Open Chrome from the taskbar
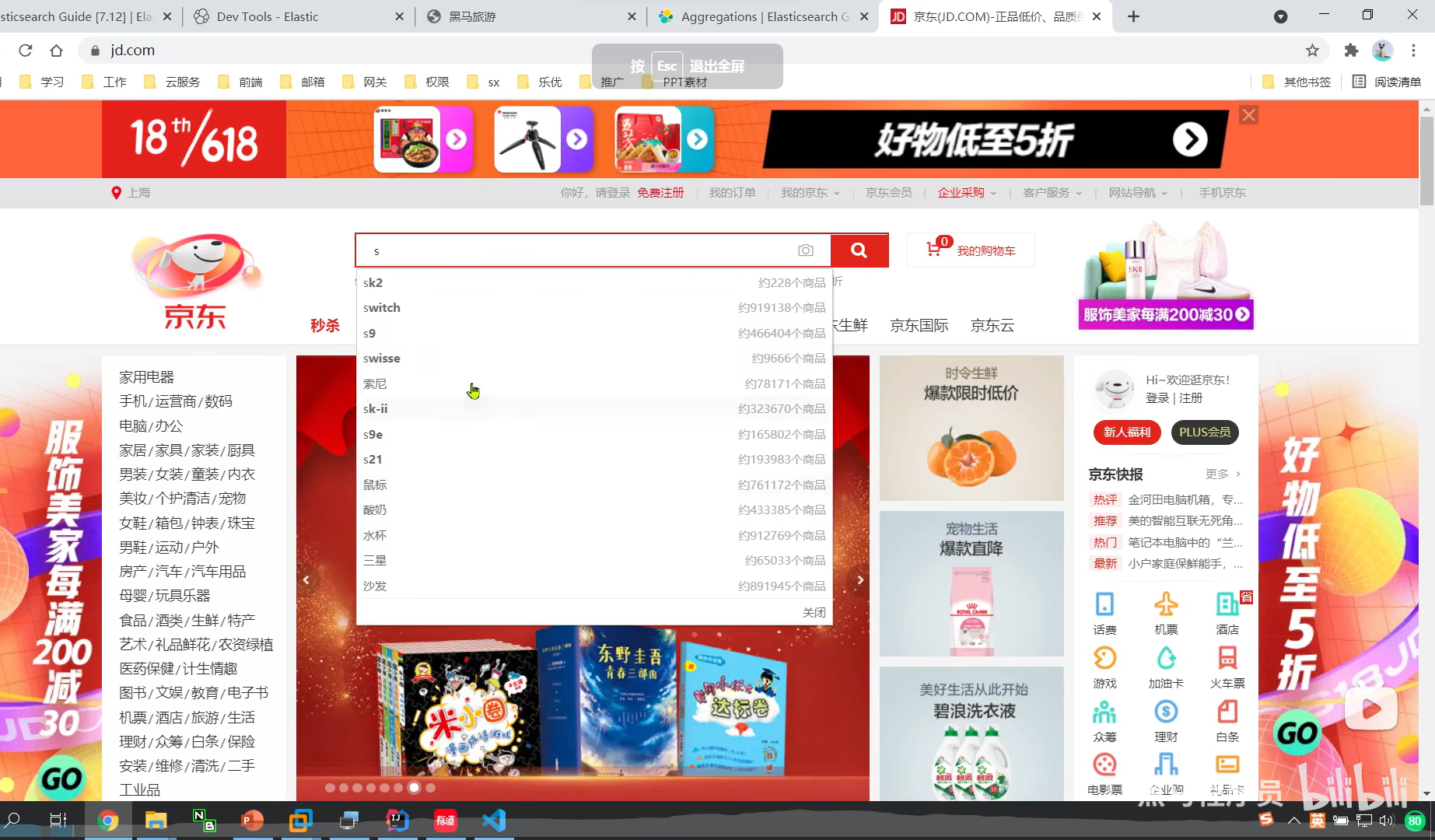1435x840 pixels. (x=108, y=821)
